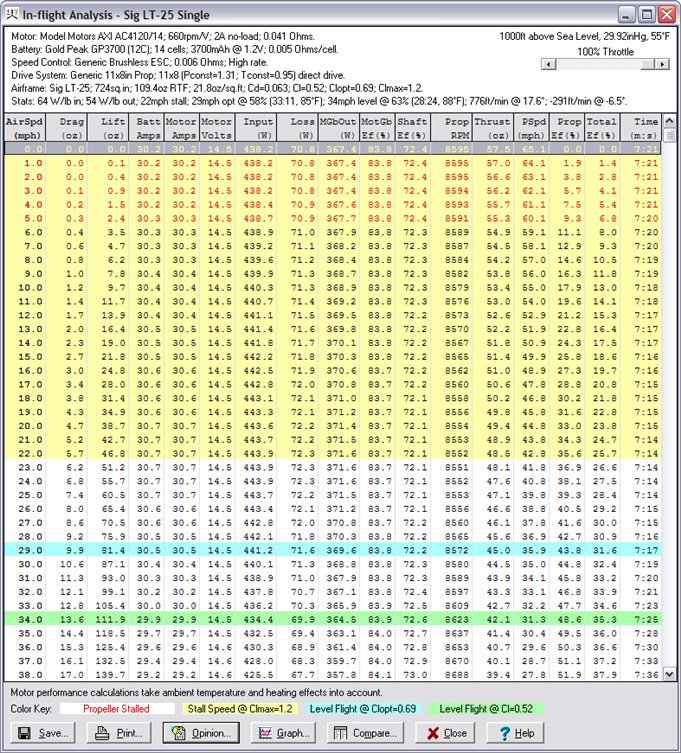Click prop RPM value 8623
681x753 pixels.
456,619
